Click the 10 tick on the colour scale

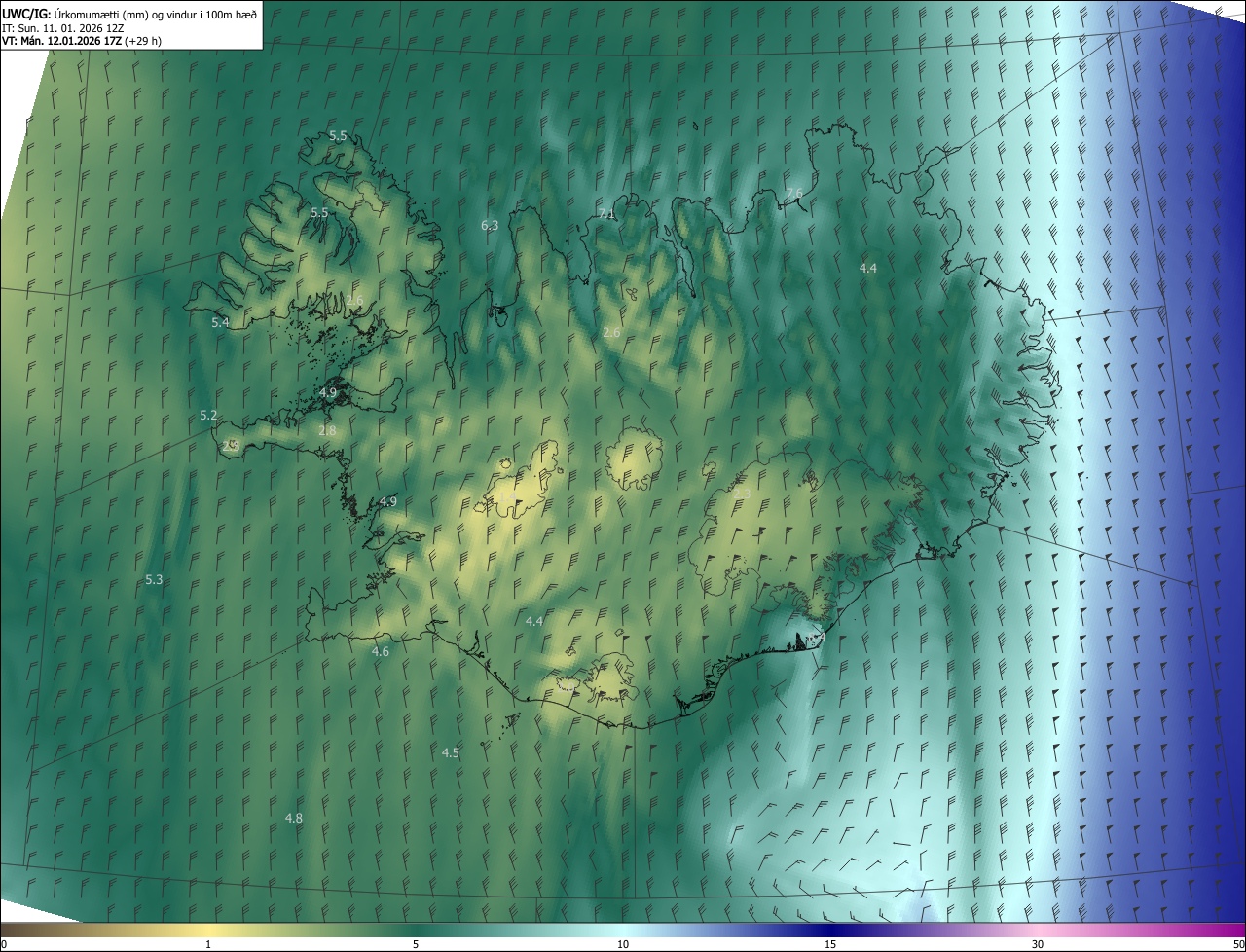tap(623, 944)
